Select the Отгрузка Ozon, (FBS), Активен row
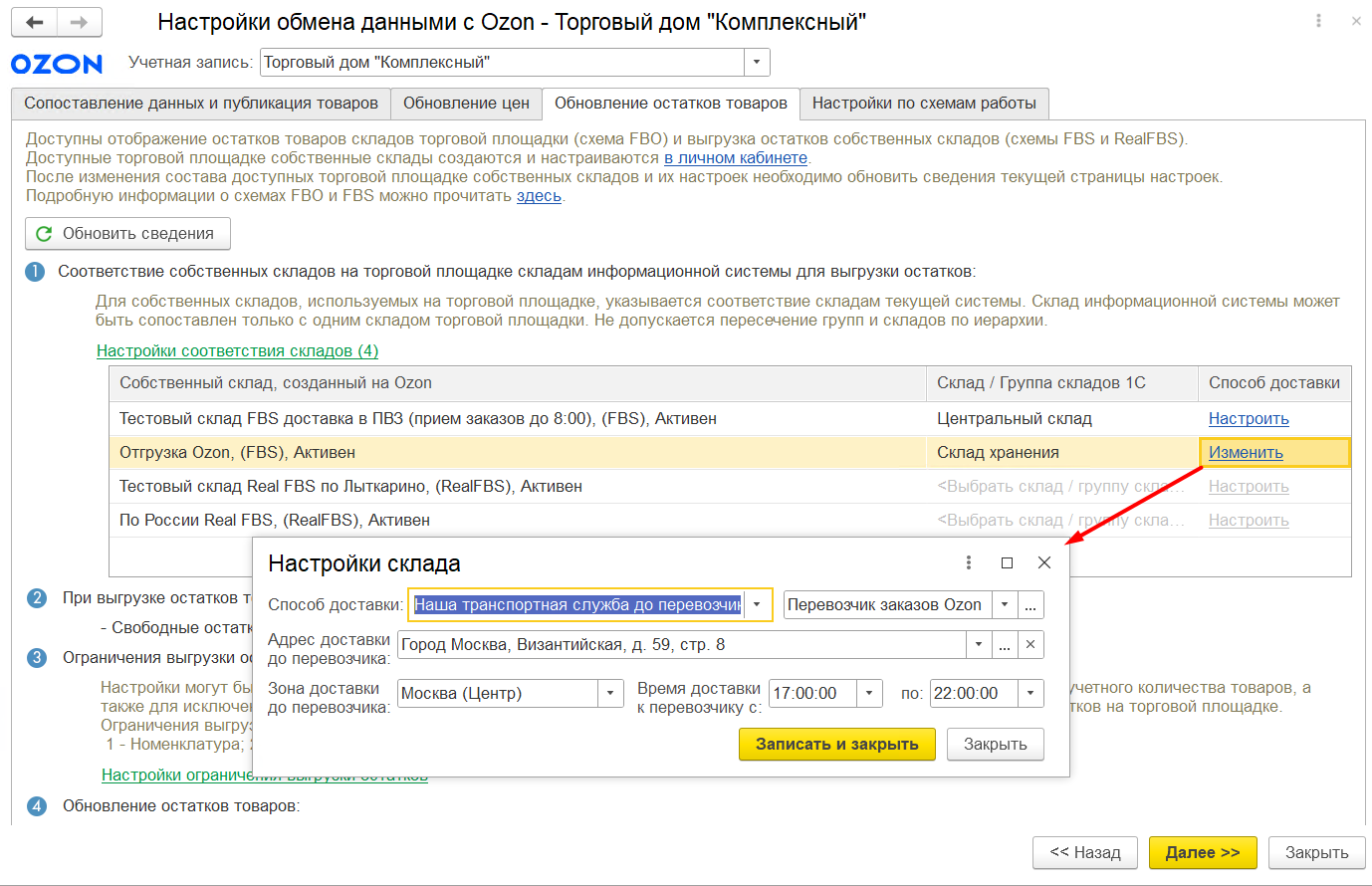 (x=730, y=453)
